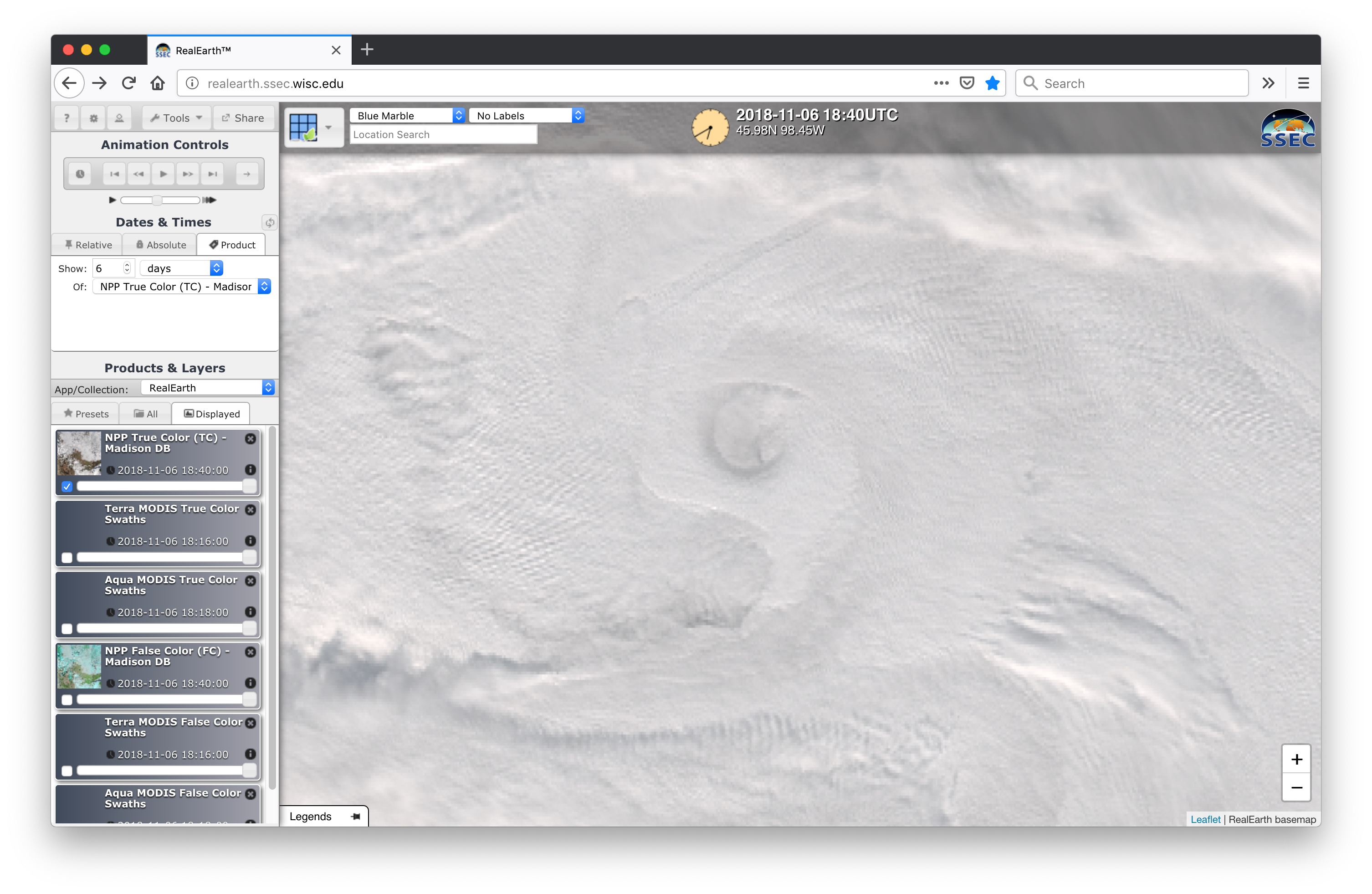
Task: Zoom out on the map
Action: click(1296, 787)
